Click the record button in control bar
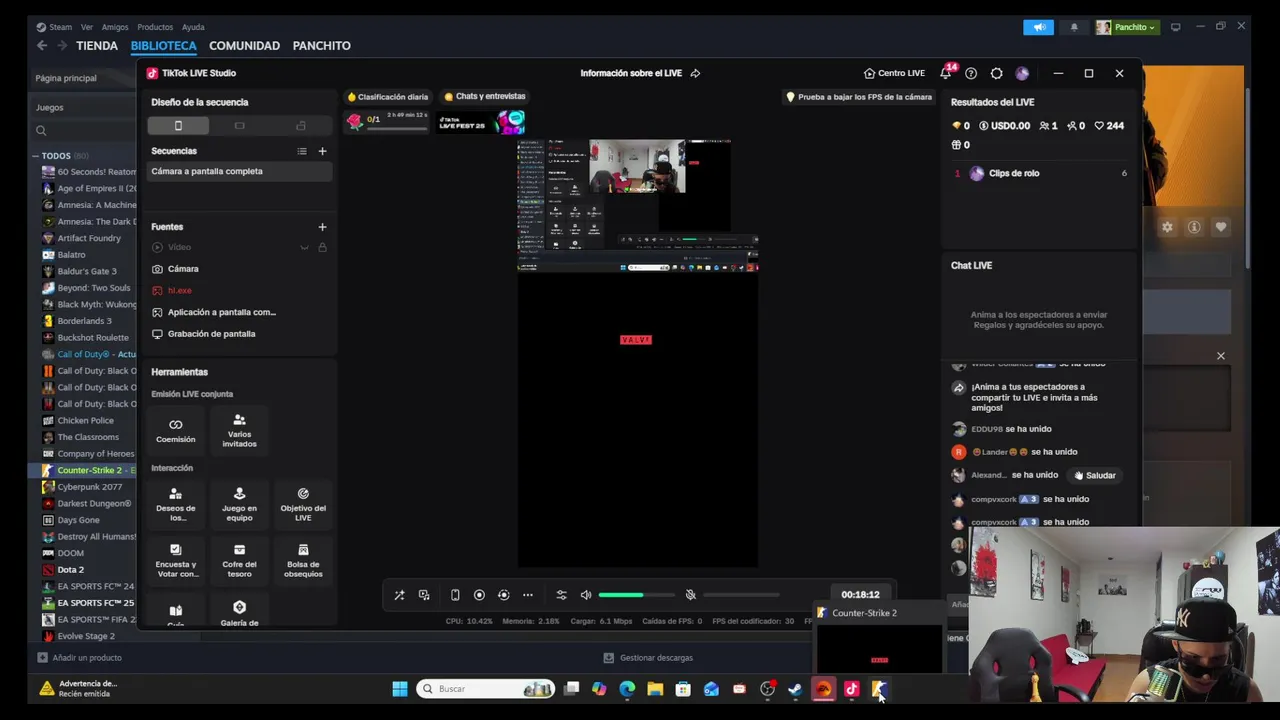Image resolution: width=1280 pixels, height=720 pixels. (x=479, y=595)
